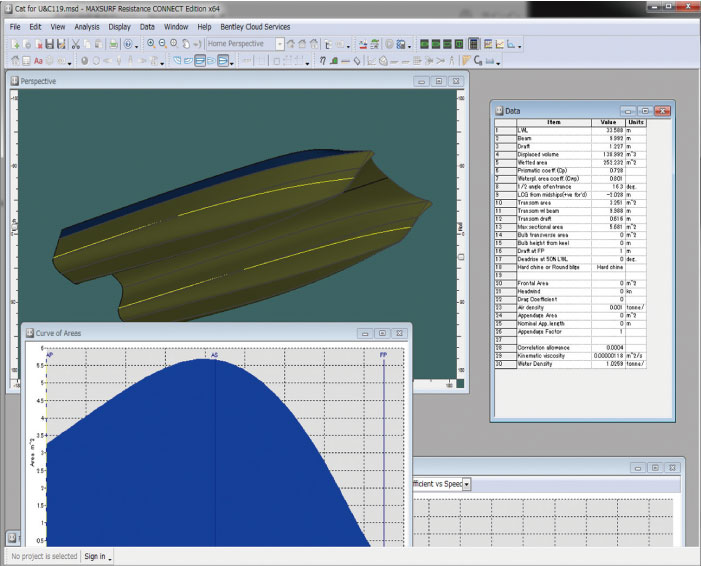The image size is (701, 566).
Task: Expand the graph toolbar overflow arrow
Action: 519,45
